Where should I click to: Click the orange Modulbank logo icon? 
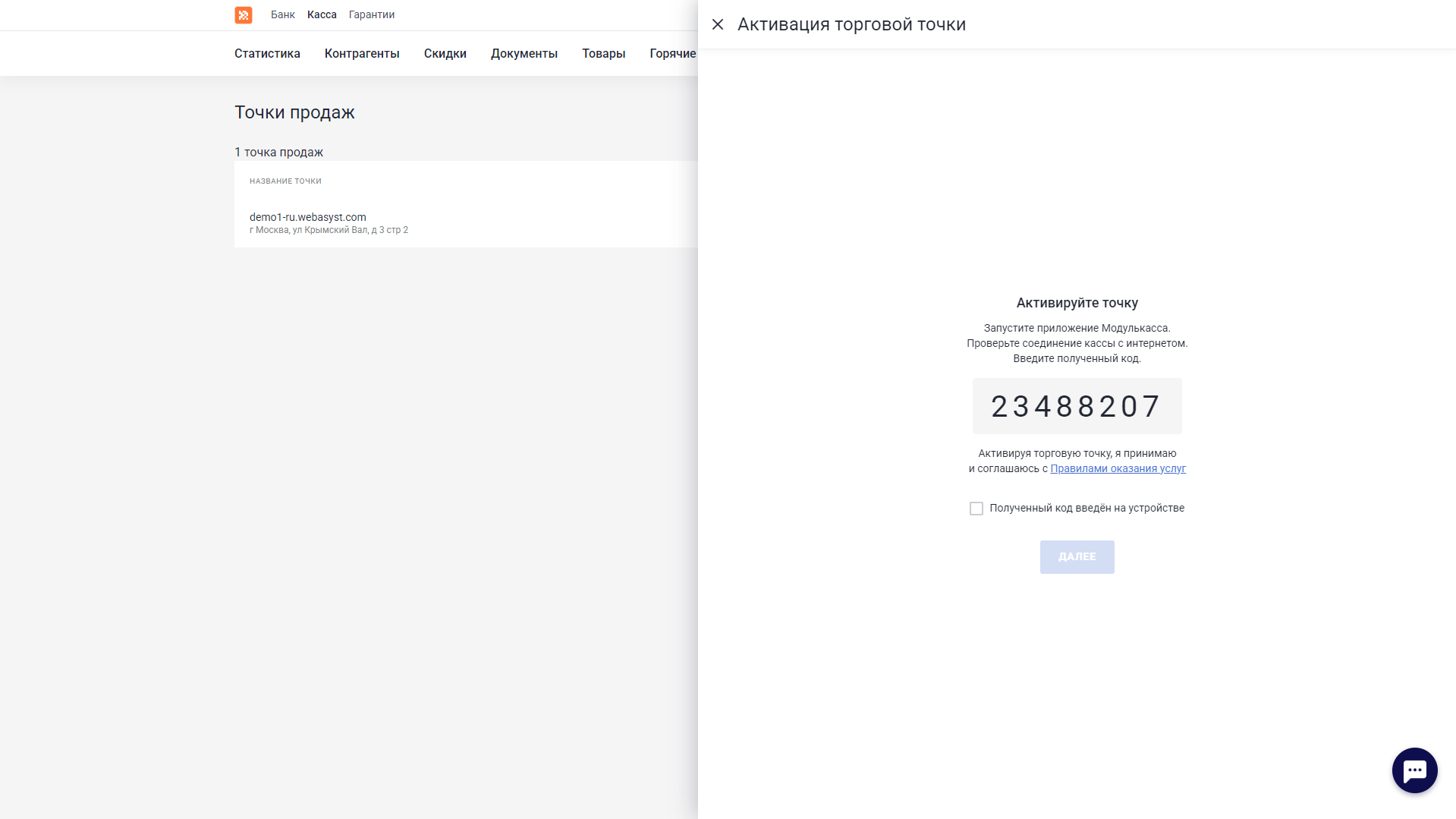[x=243, y=15]
